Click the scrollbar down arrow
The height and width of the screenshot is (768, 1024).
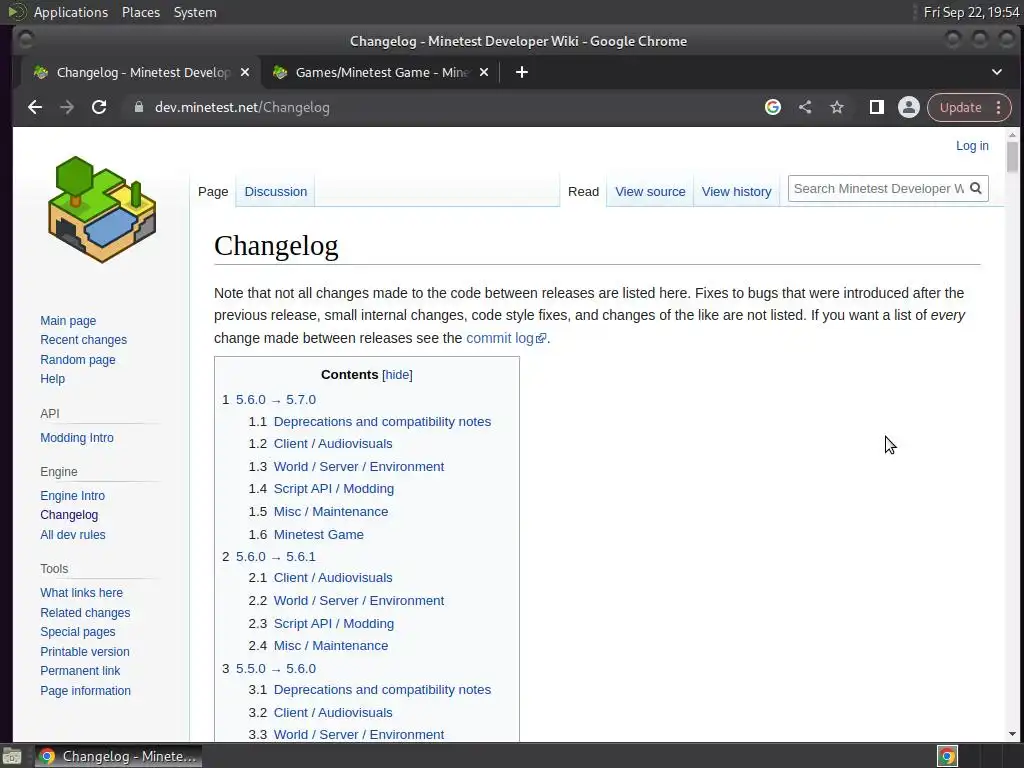click(x=1012, y=733)
